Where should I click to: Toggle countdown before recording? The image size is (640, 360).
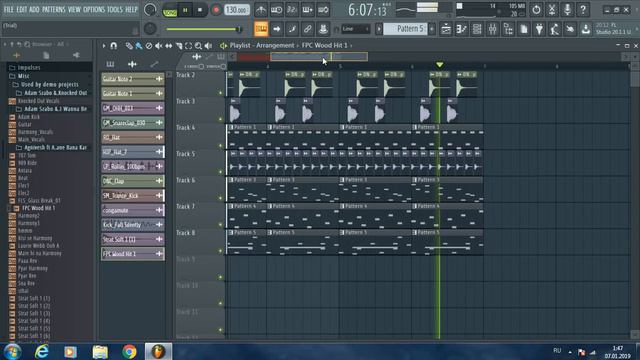(x=292, y=9)
